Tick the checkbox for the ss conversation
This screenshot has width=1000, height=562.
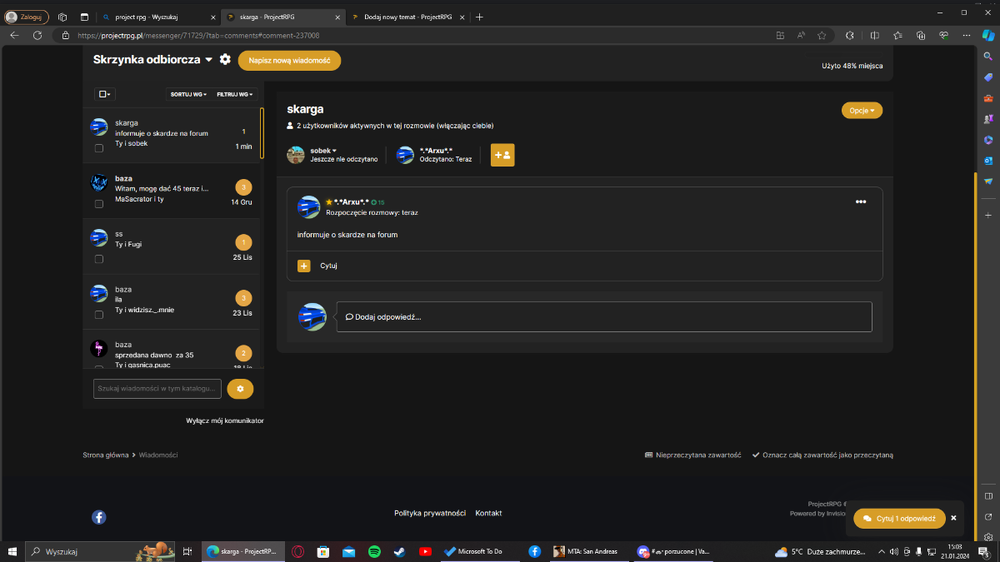click(99, 259)
